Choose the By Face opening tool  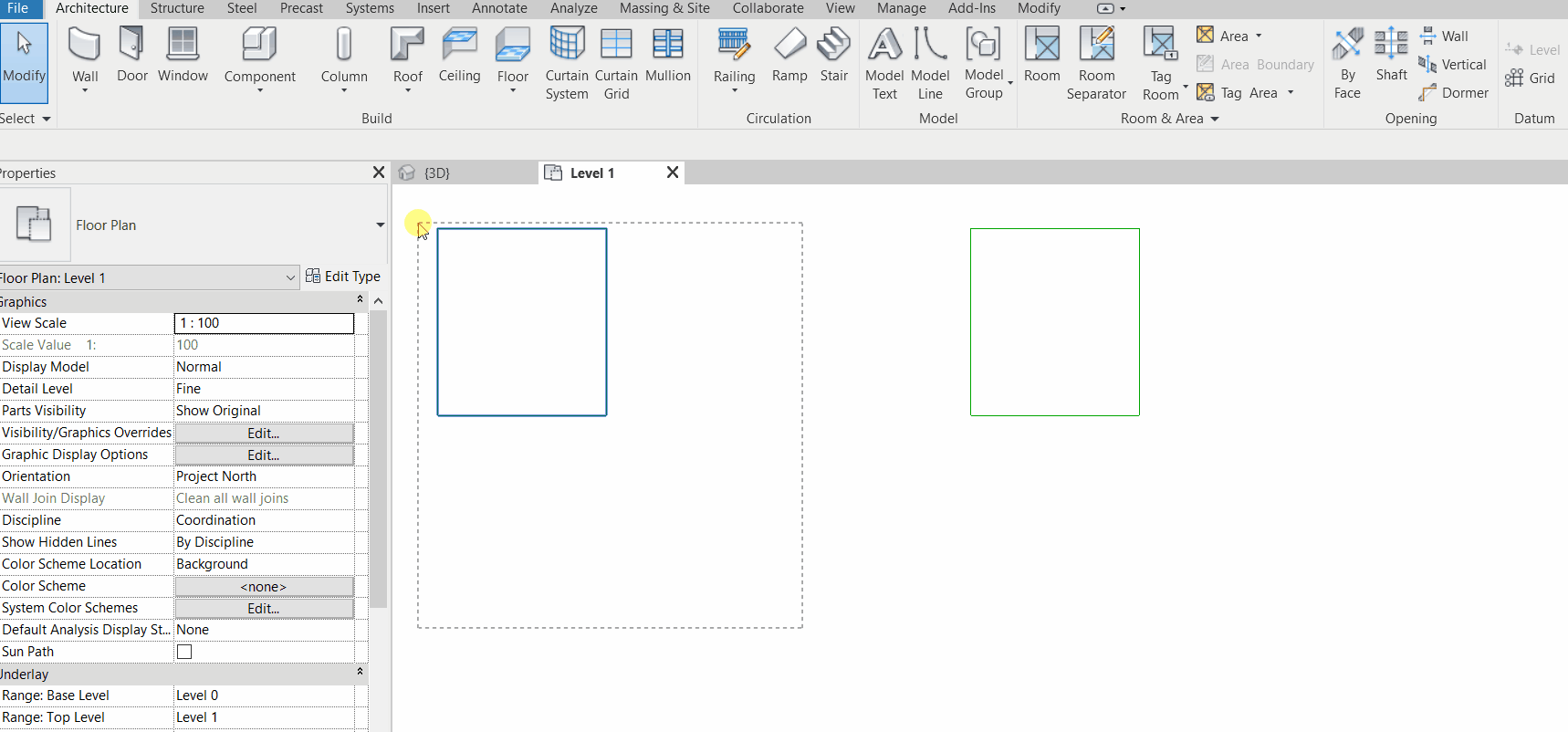point(1347,64)
